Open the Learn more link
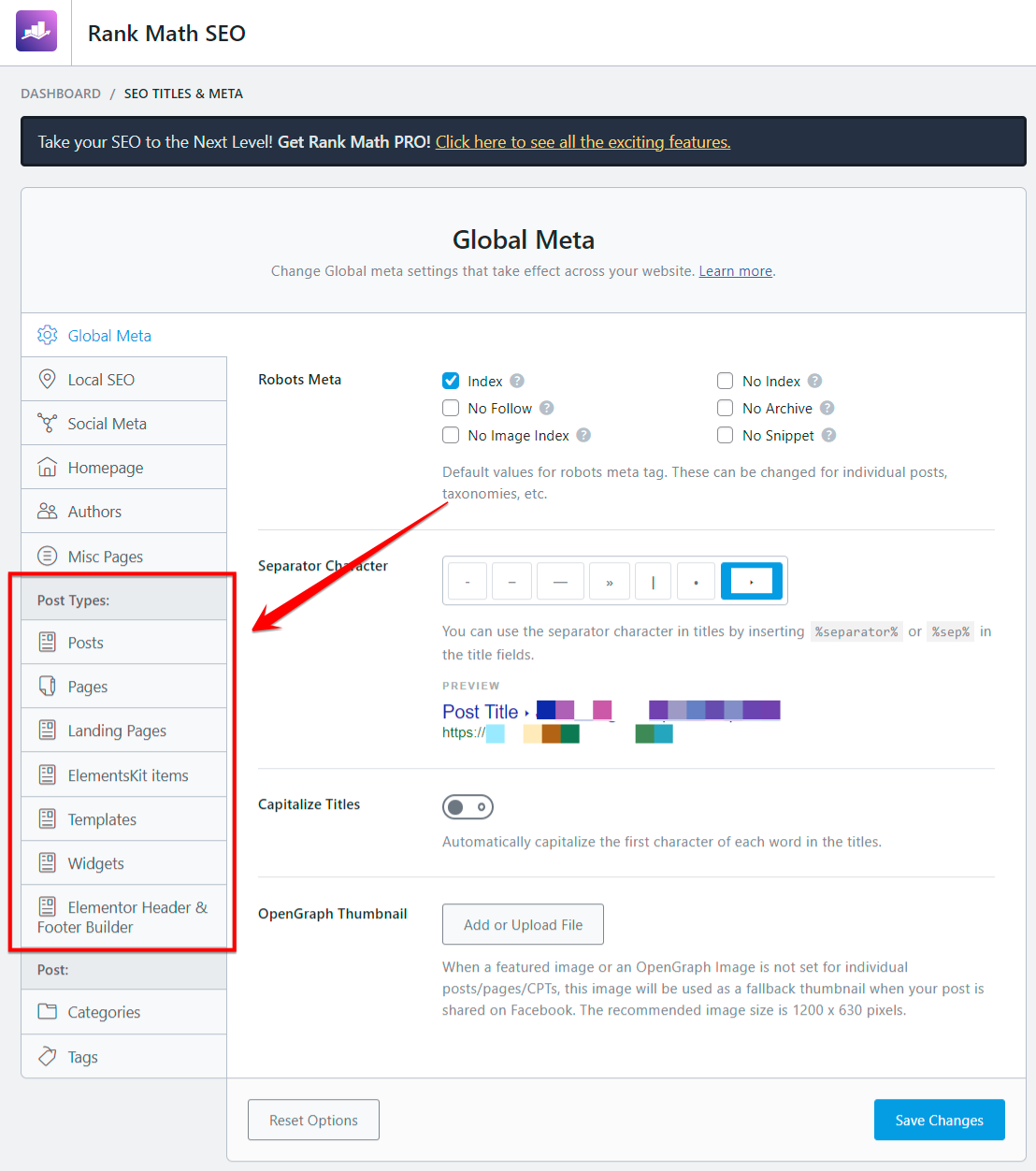This screenshot has width=1036, height=1171. click(x=735, y=271)
